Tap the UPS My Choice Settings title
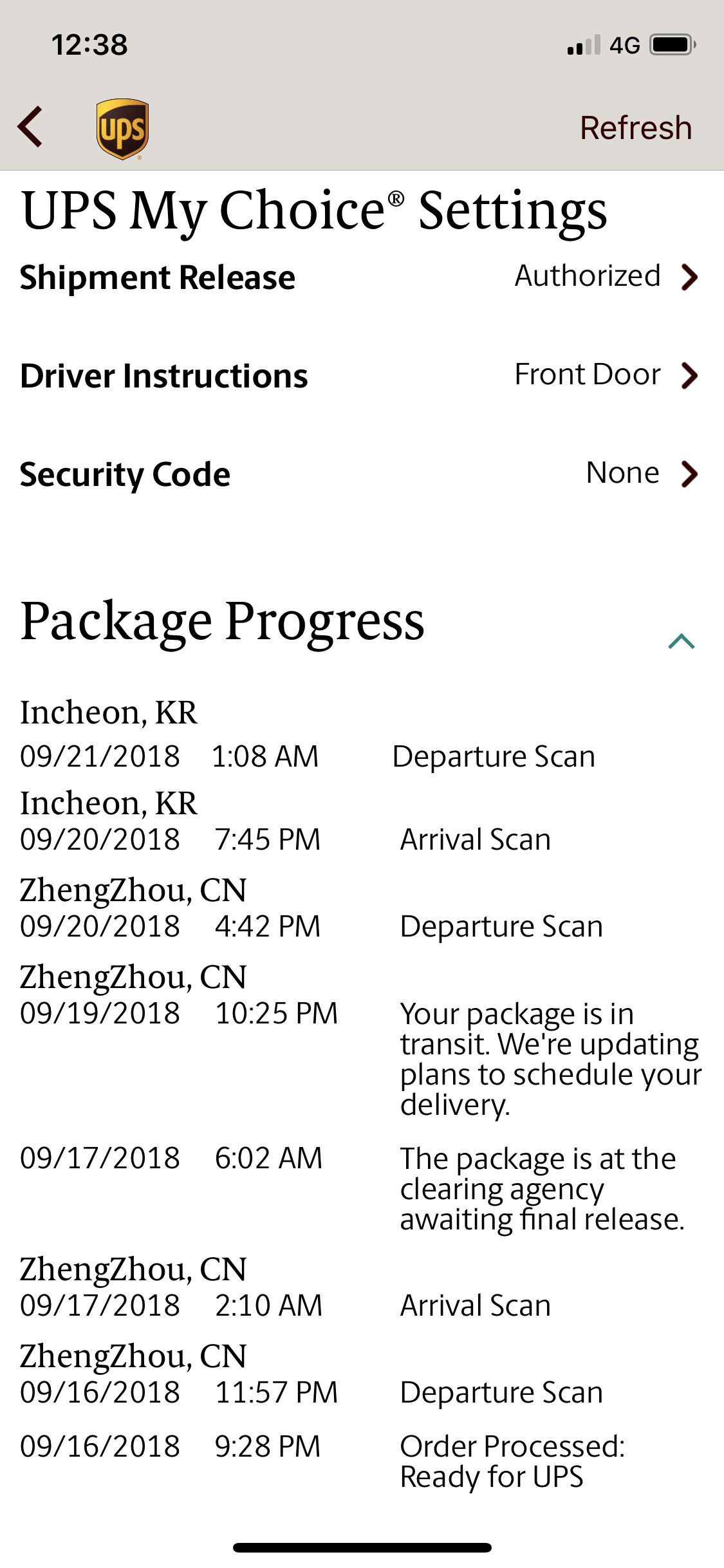The height and width of the screenshot is (1568, 724). pos(314,210)
